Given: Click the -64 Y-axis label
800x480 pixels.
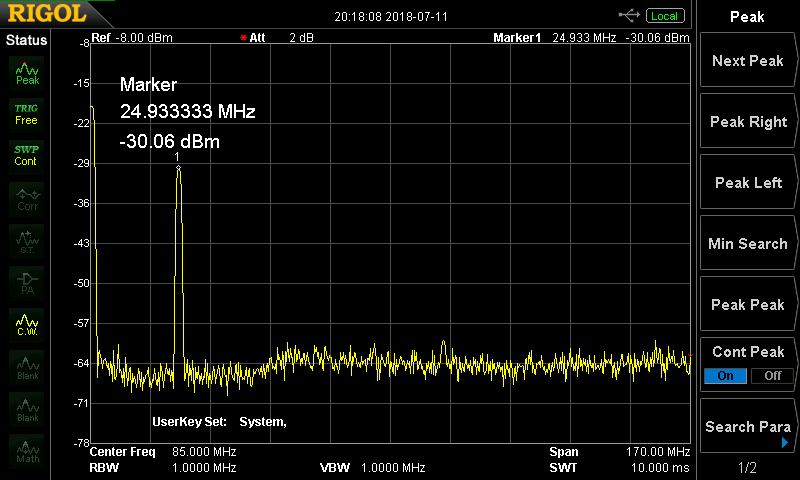Looking at the screenshot, I should [82, 363].
